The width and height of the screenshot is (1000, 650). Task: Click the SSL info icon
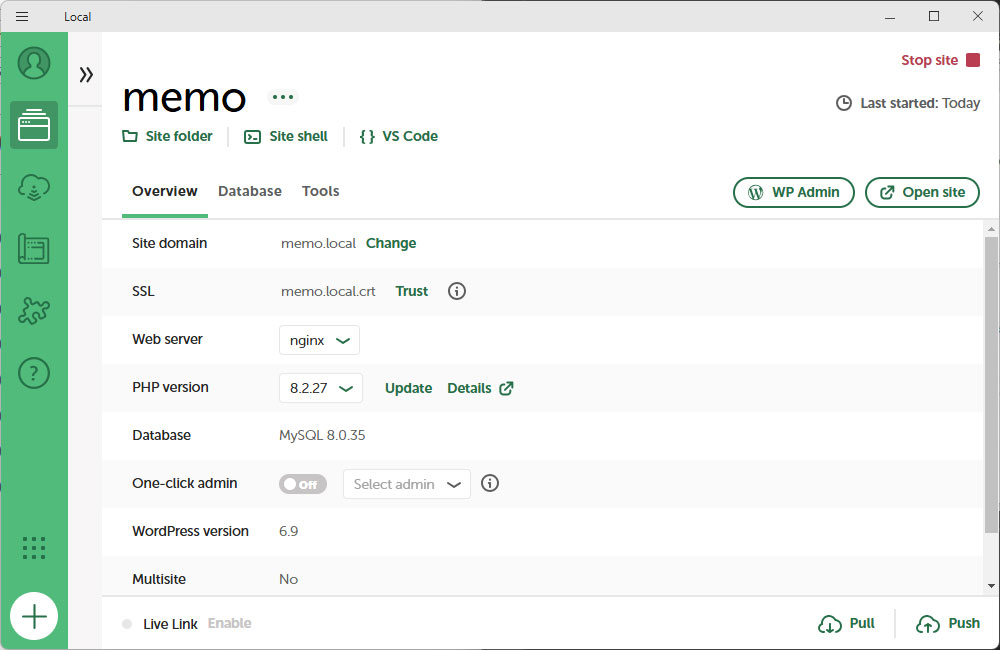(457, 291)
